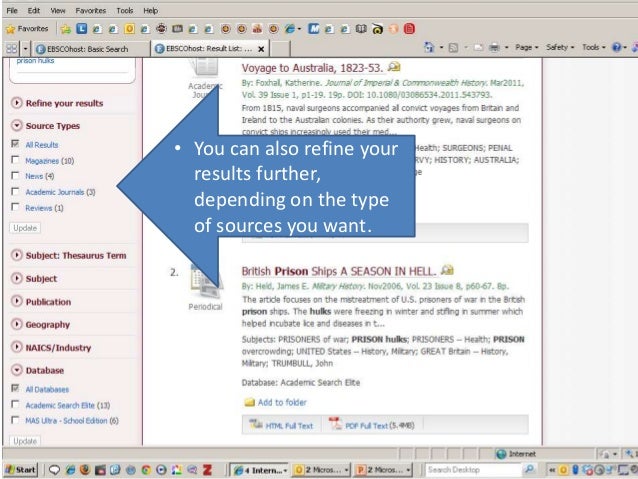
Task: Click the Home icon in command bar
Action: pyautogui.click(x=429, y=47)
